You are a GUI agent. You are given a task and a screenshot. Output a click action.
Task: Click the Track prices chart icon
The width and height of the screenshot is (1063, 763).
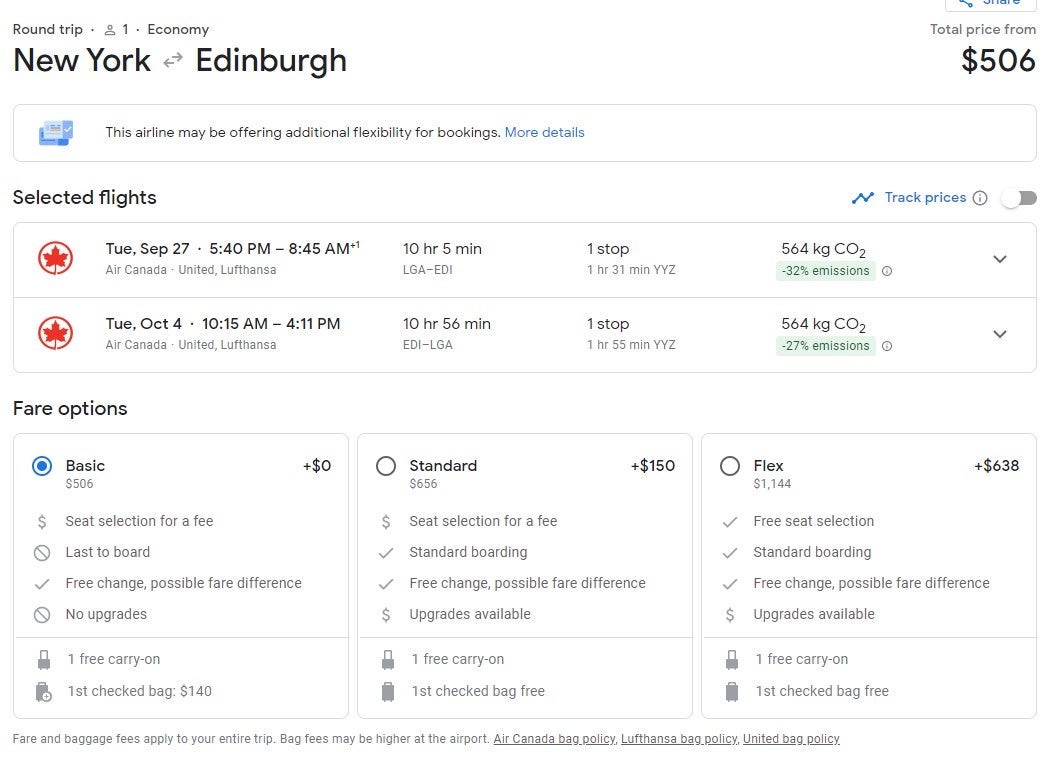coord(863,198)
